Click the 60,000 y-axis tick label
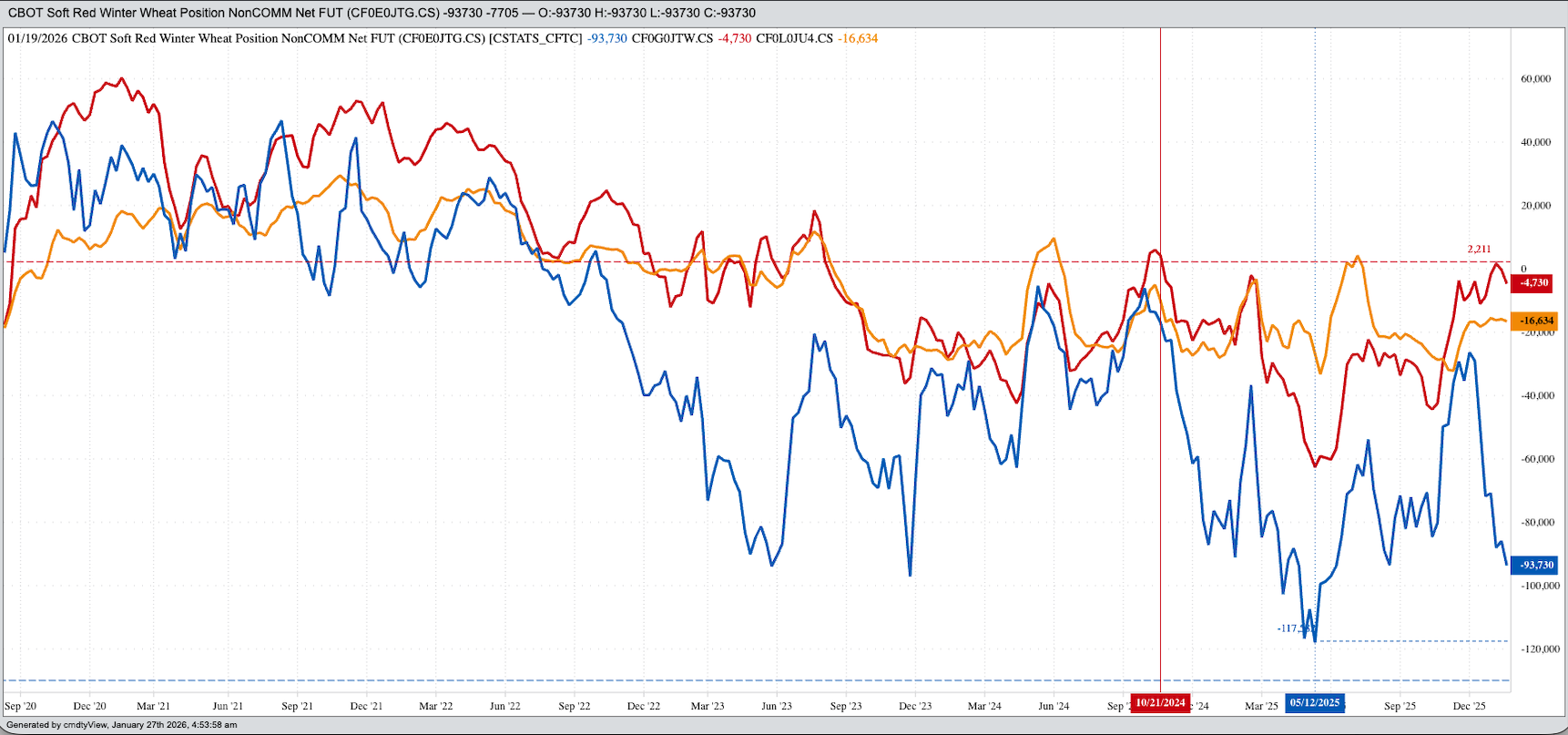 click(x=1535, y=79)
